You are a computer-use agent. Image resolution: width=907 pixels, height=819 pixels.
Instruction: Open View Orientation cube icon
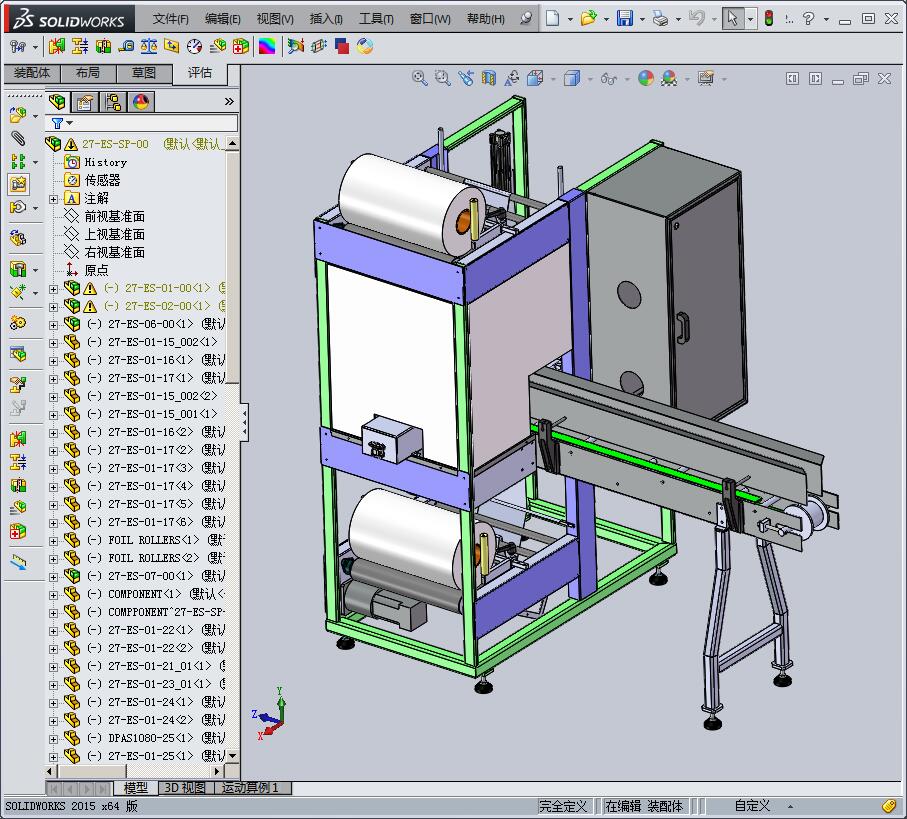535,78
